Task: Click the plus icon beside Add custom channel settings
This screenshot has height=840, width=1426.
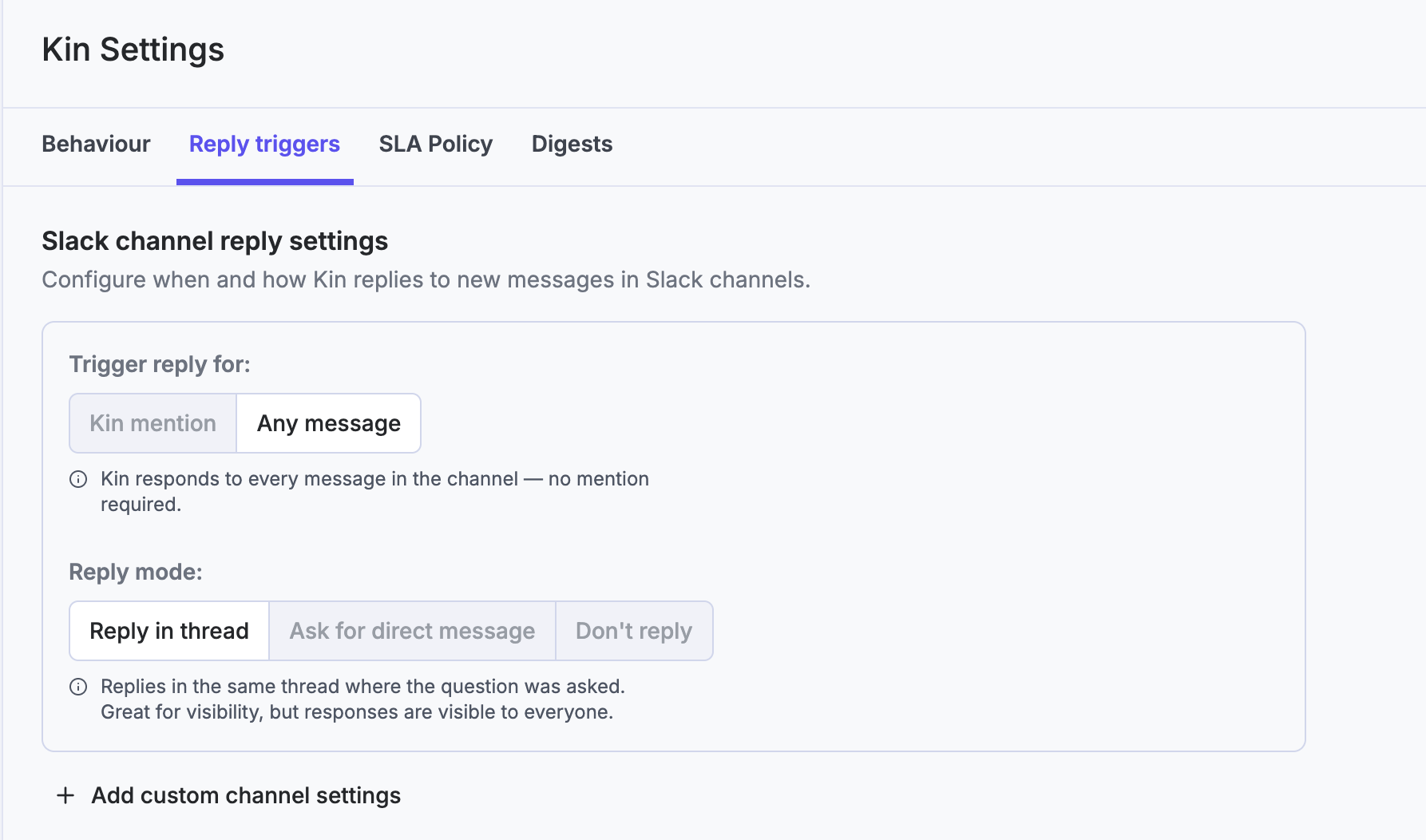Action: pyautogui.click(x=65, y=795)
